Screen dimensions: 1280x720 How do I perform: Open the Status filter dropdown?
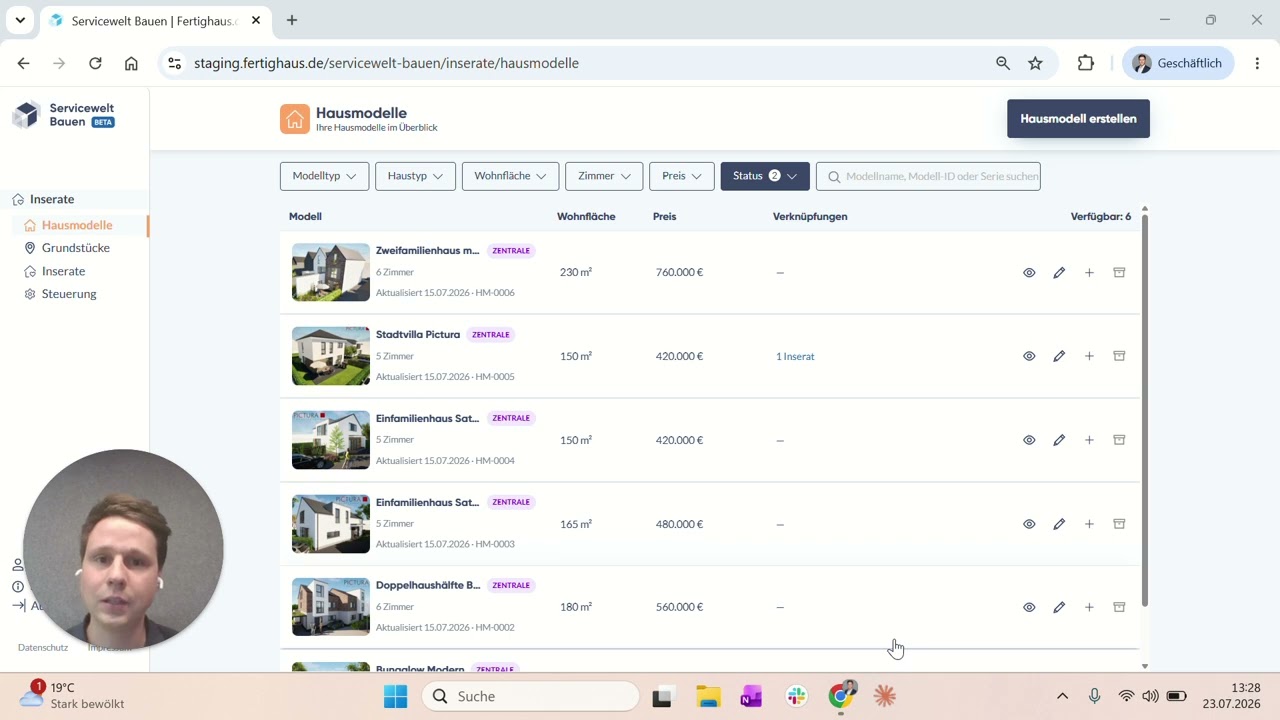coord(765,176)
